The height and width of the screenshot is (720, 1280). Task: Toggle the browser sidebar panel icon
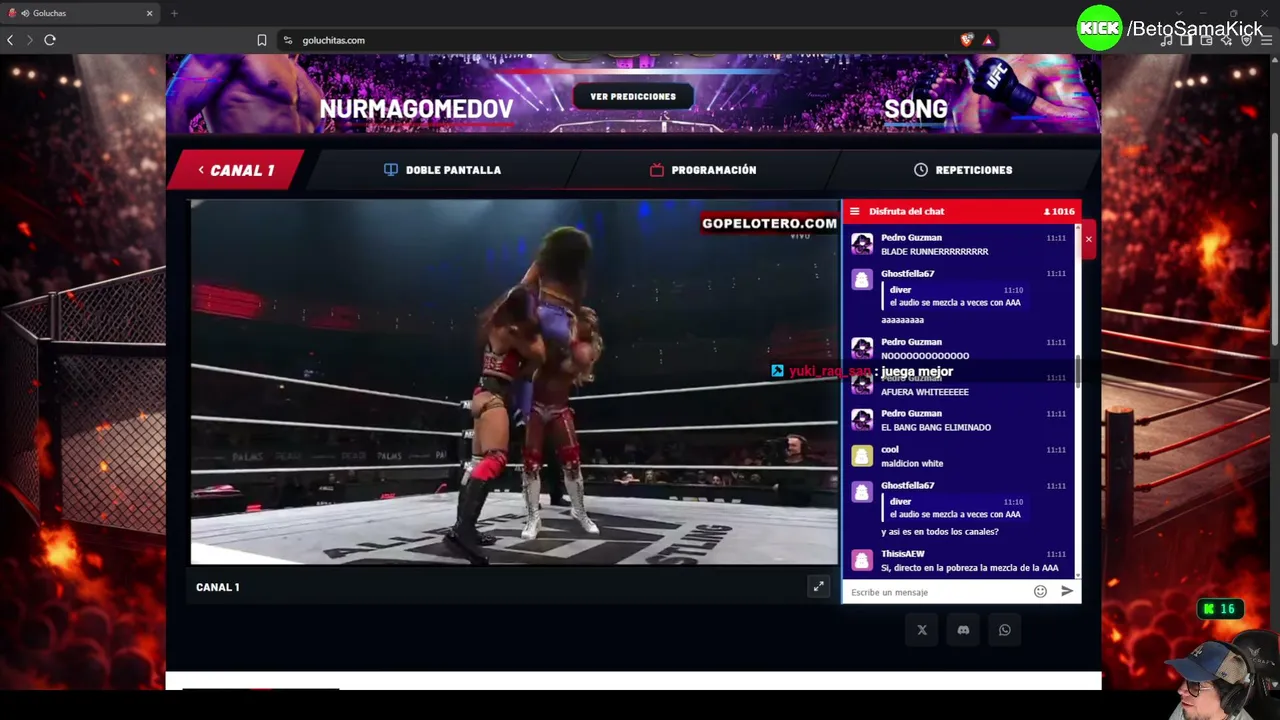pos(1186,40)
